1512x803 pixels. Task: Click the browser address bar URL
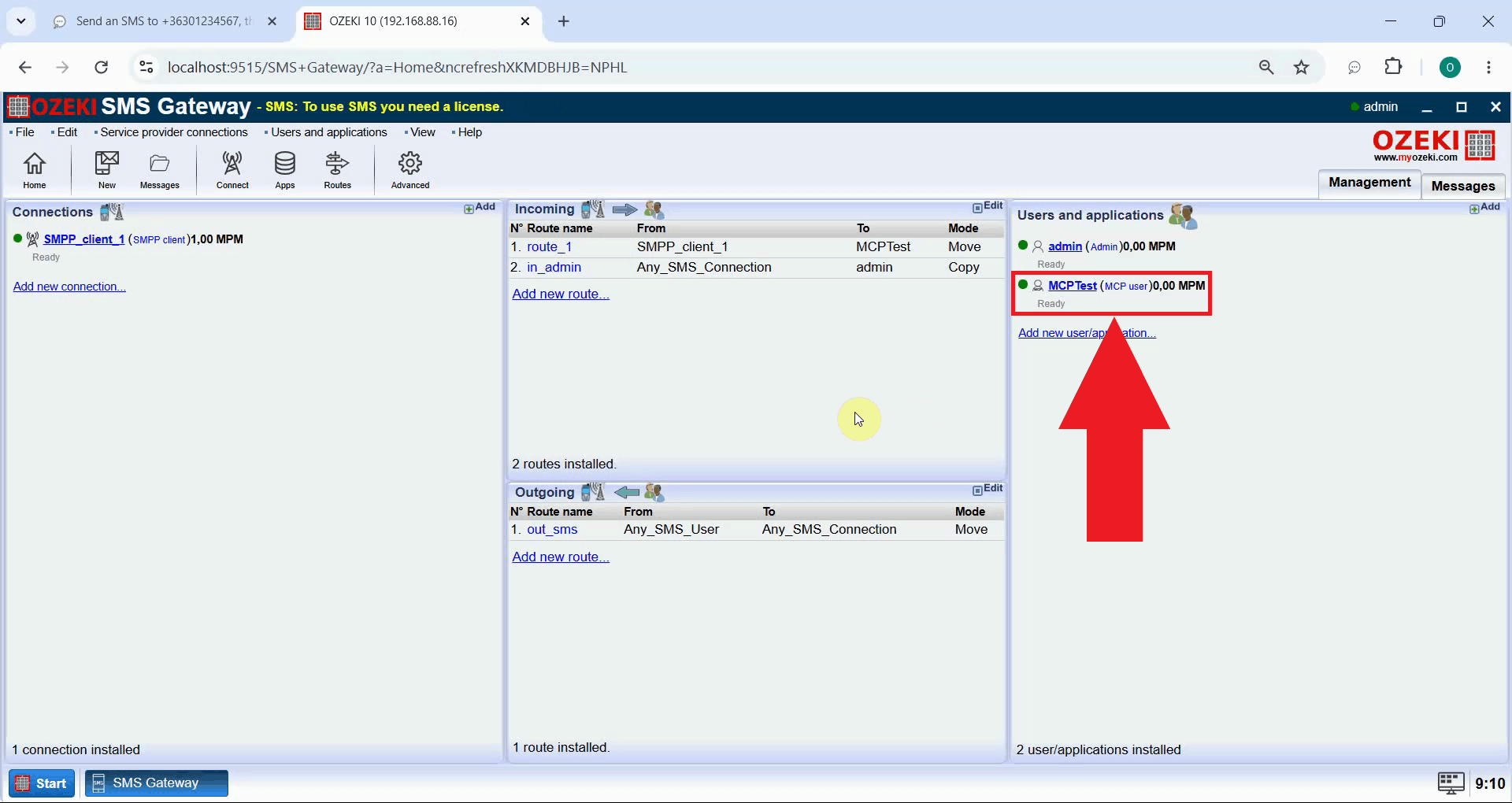[398, 67]
